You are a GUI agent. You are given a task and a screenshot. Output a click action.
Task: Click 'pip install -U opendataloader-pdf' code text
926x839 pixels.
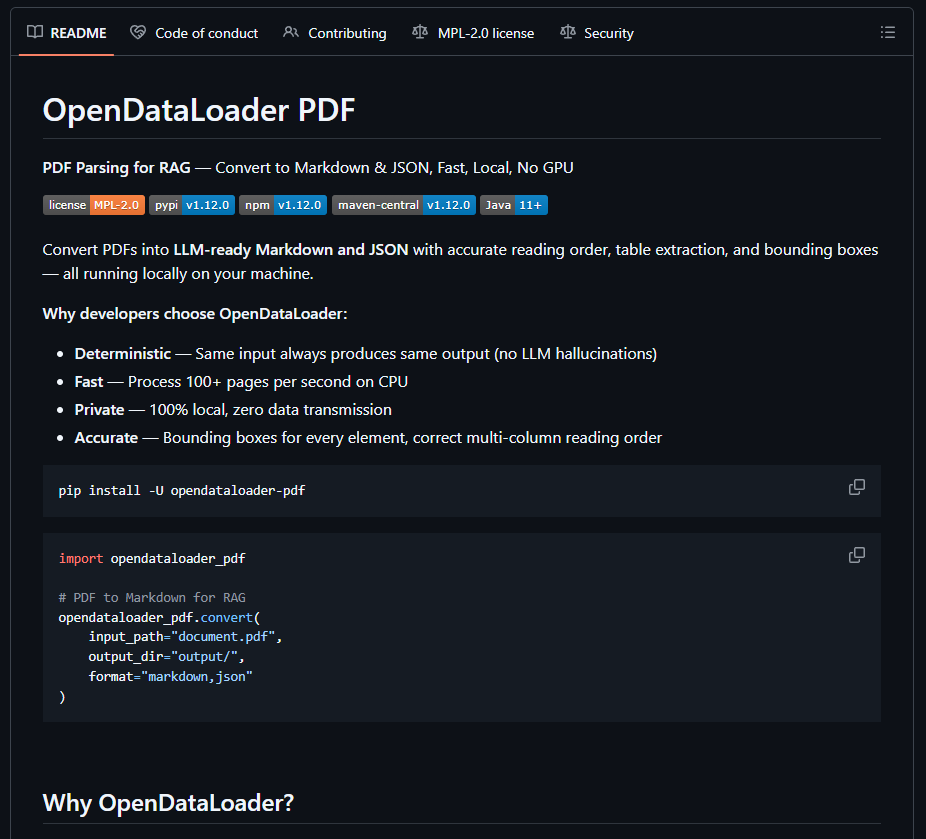tap(182, 491)
